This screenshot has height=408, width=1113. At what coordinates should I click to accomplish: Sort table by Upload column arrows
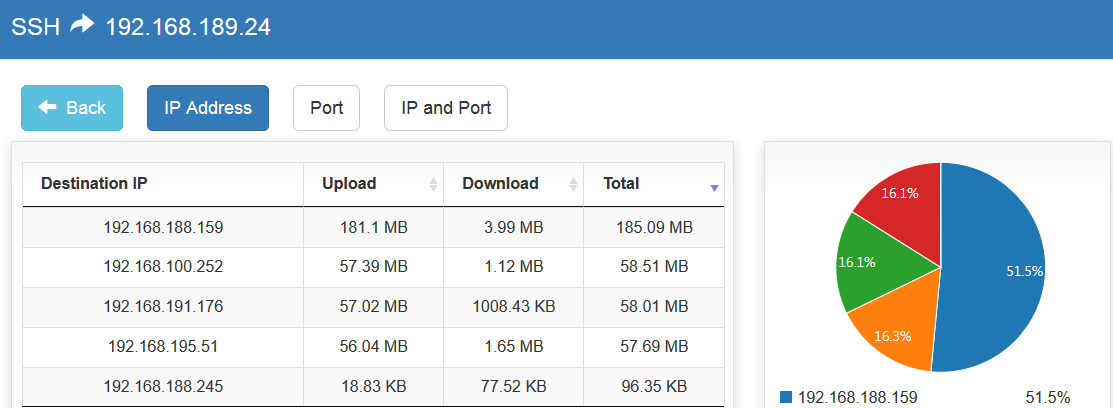433,185
